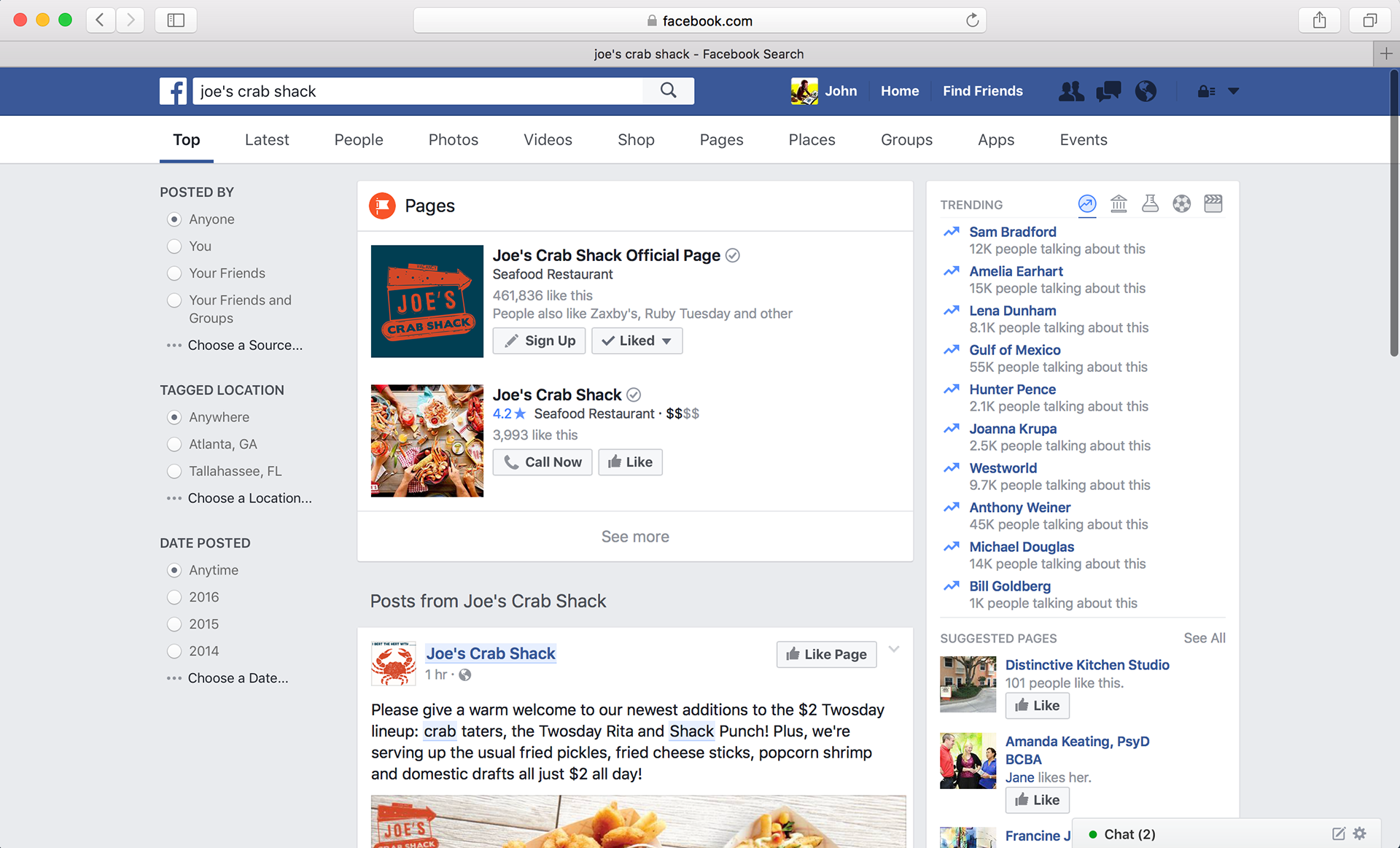1400x848 pixels.
Task: Select the Anyone radio button
Action: tap(174, 219)
